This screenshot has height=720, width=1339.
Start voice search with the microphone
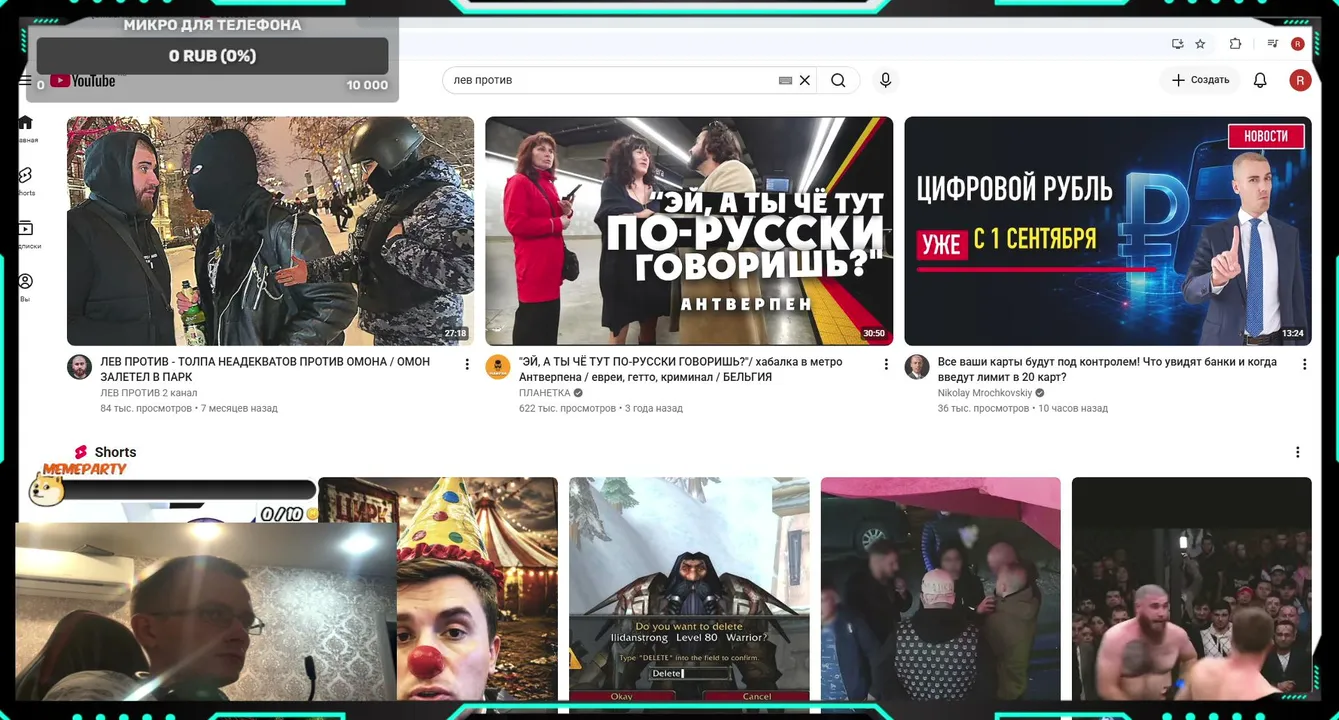tap(885, 80)
